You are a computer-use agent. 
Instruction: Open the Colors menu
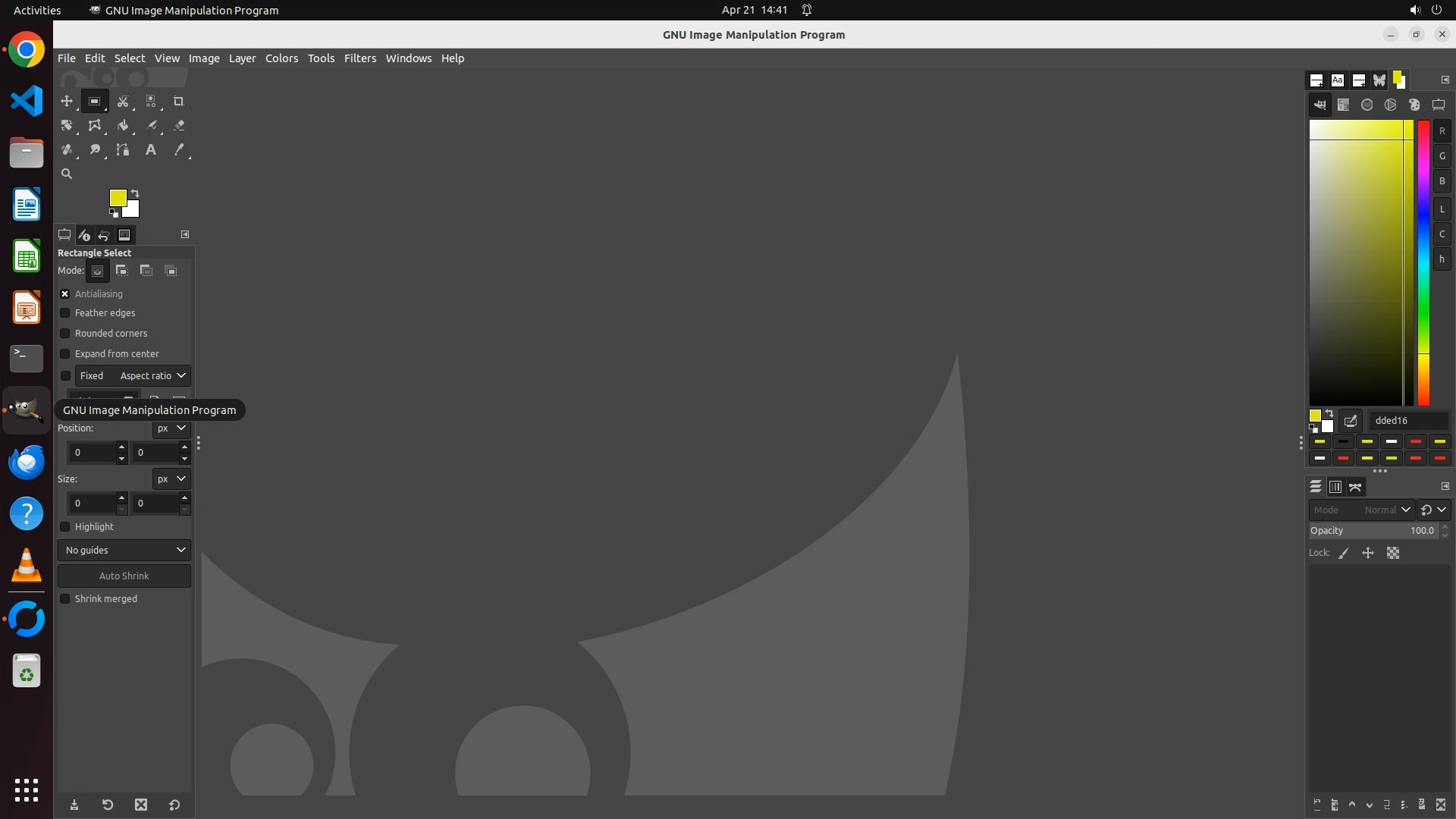(281, 58)
